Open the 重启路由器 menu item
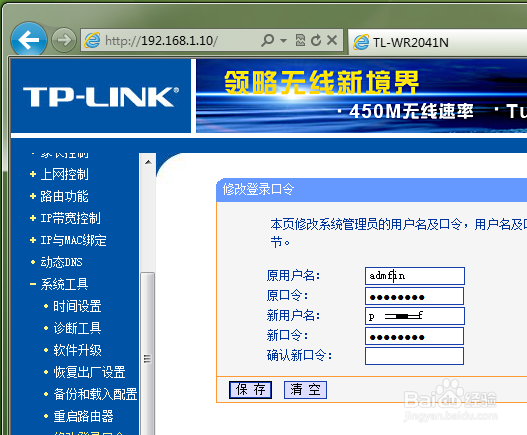The width and height of the screenshot is (527, 435). point(83,416)
